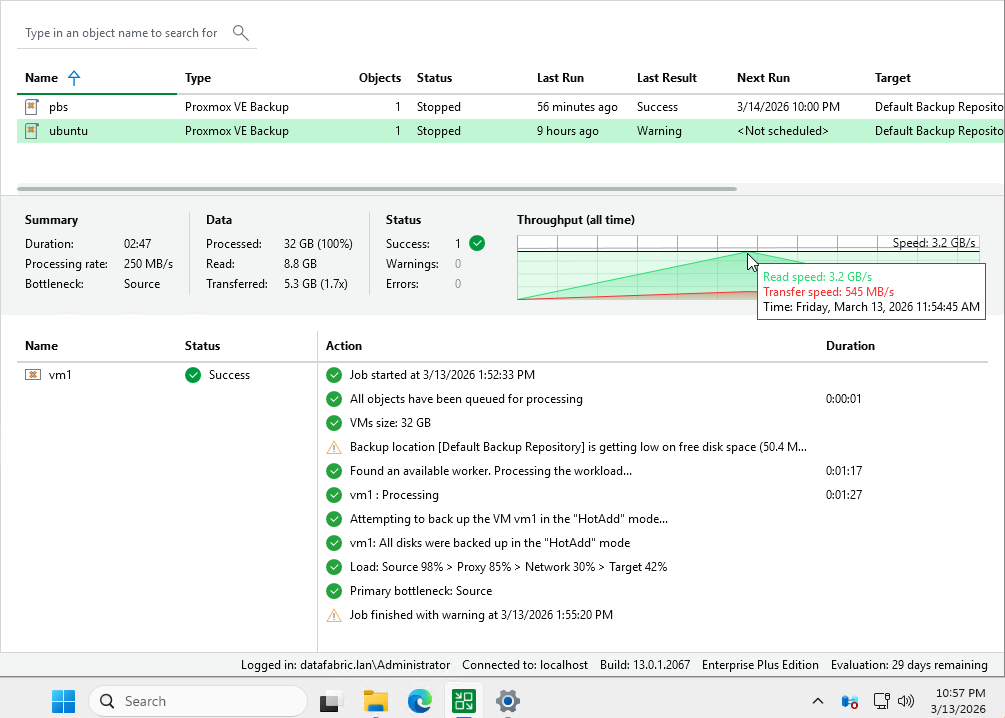Sort by Next Run column

(763, 78)
